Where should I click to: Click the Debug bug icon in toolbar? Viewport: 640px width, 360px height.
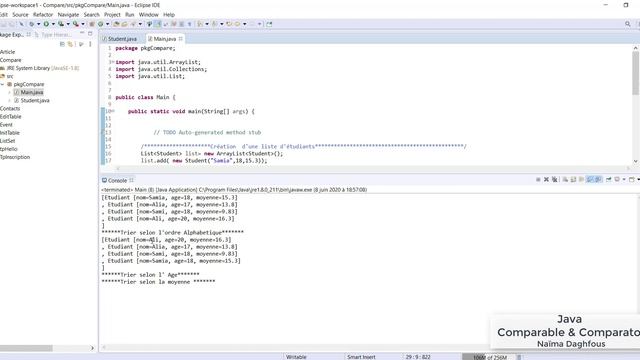31,24
